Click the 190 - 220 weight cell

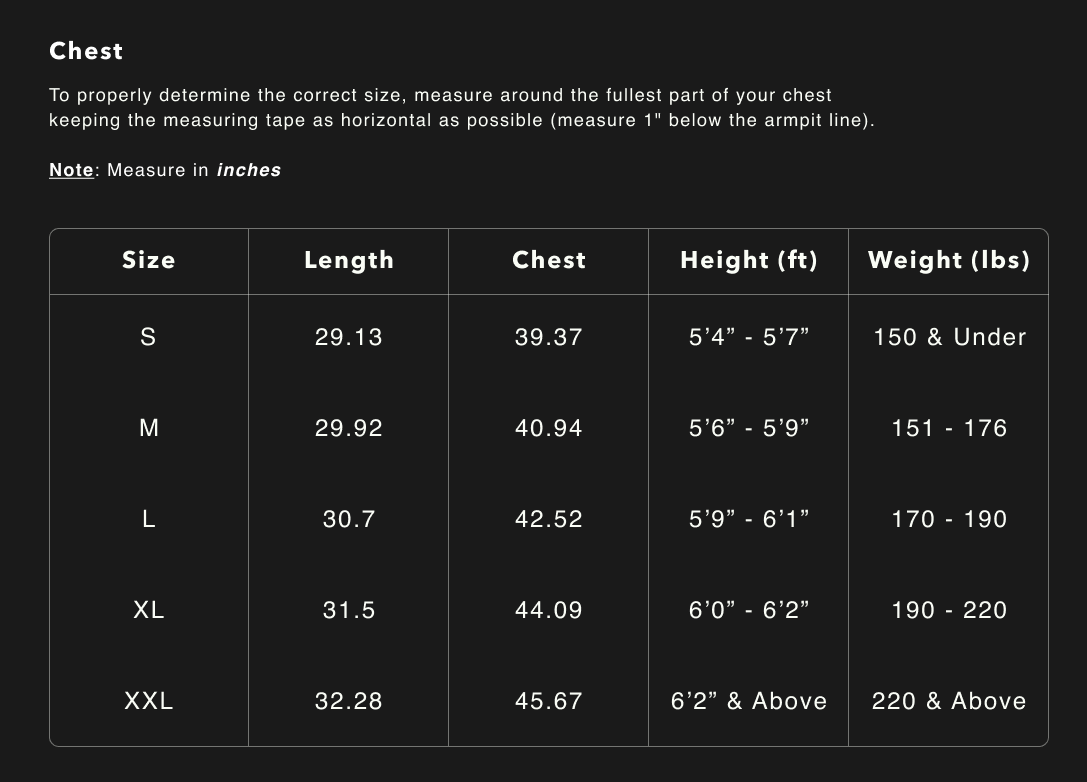pyautogui.click(x=949, y=610)
